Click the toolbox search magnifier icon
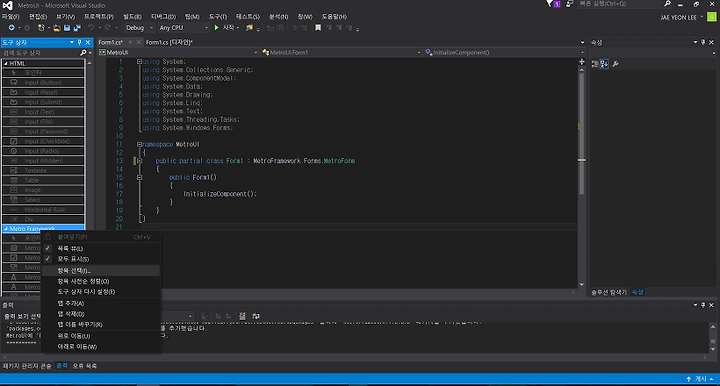720x386 pixels. (83, 53)
